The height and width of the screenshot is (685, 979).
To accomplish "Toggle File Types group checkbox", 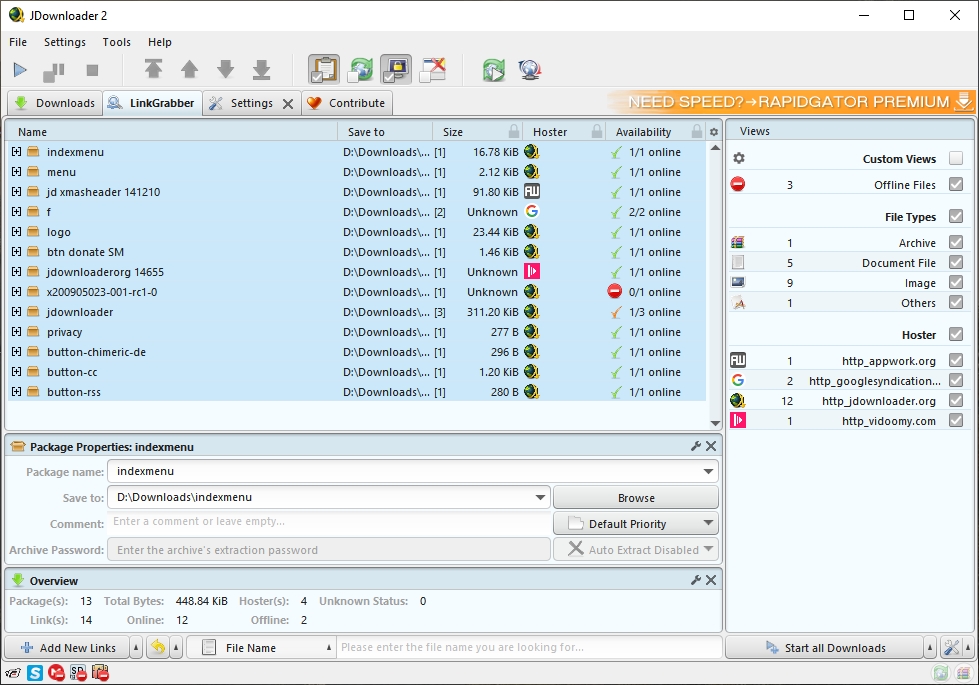I will 955,216.
